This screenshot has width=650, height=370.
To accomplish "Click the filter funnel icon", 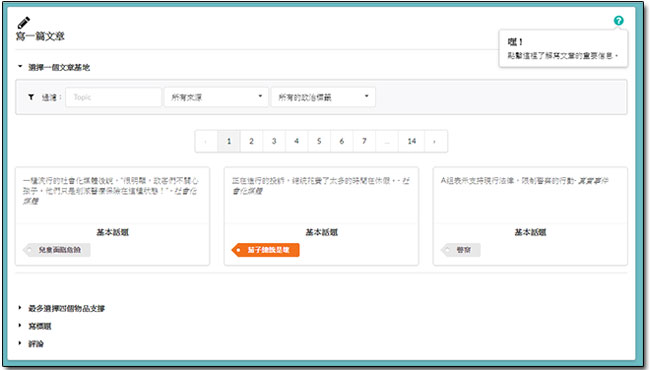I will tap(31, 97).
